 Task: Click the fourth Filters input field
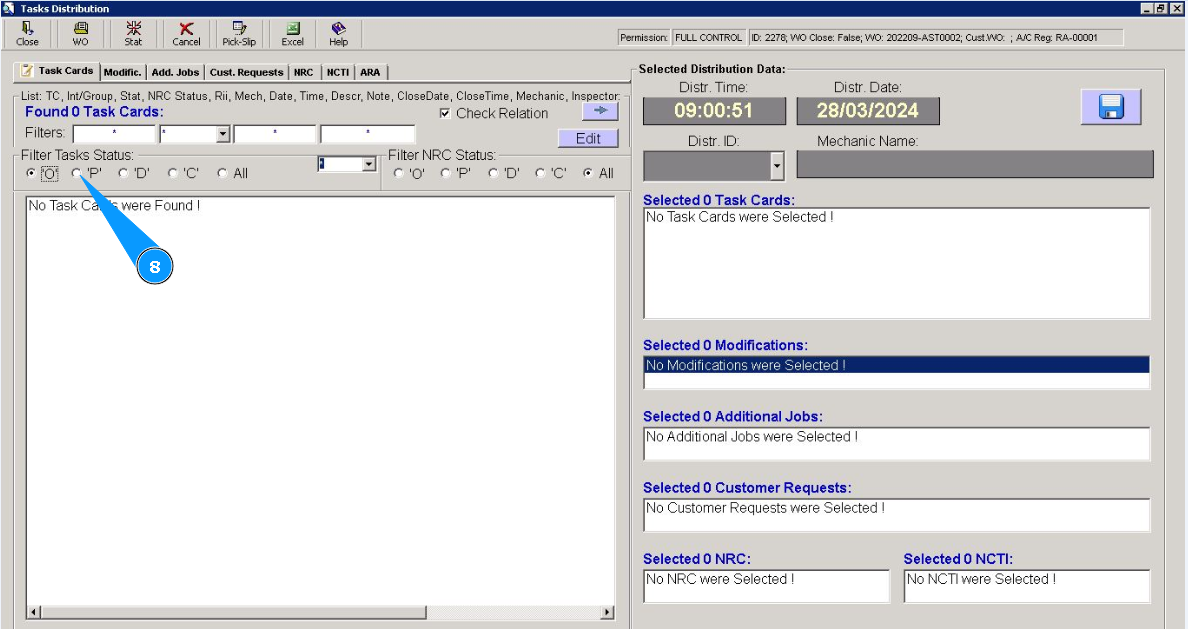[367, 134]
